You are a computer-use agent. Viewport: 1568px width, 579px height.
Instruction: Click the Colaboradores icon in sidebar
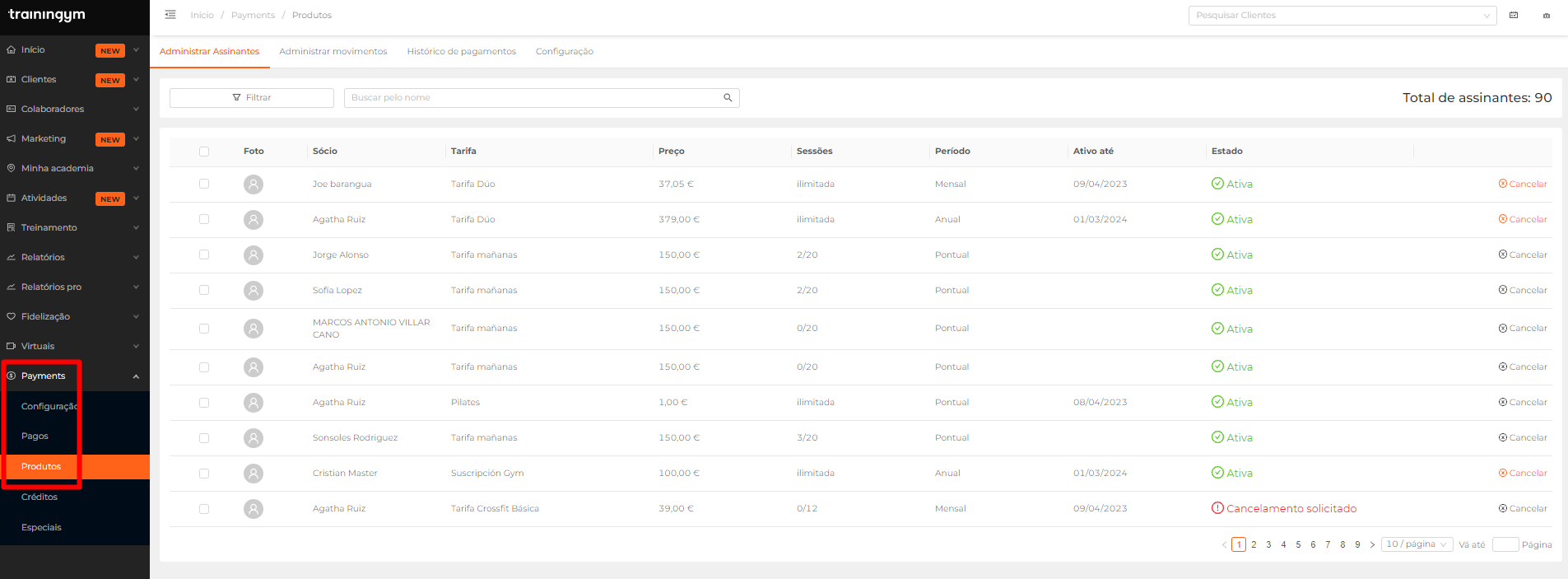[x=11, y=109]
